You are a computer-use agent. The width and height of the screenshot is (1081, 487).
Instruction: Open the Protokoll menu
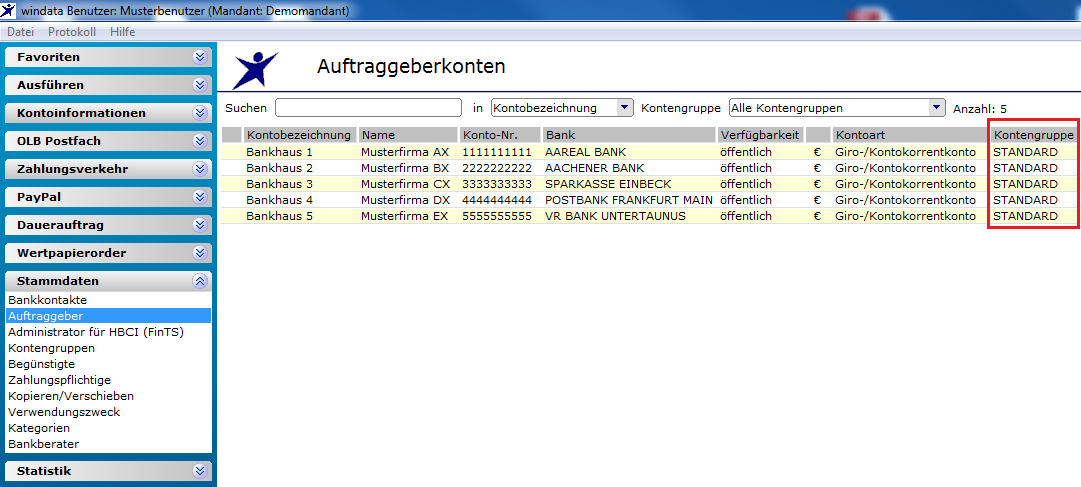[72, 32]
